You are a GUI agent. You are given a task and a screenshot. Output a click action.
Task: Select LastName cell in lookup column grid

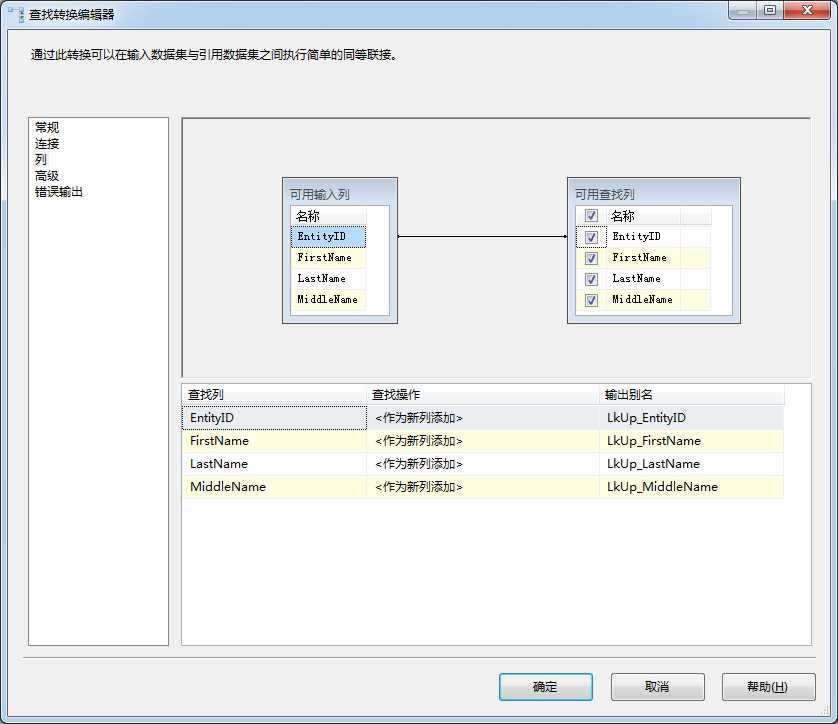click(274, 464)
